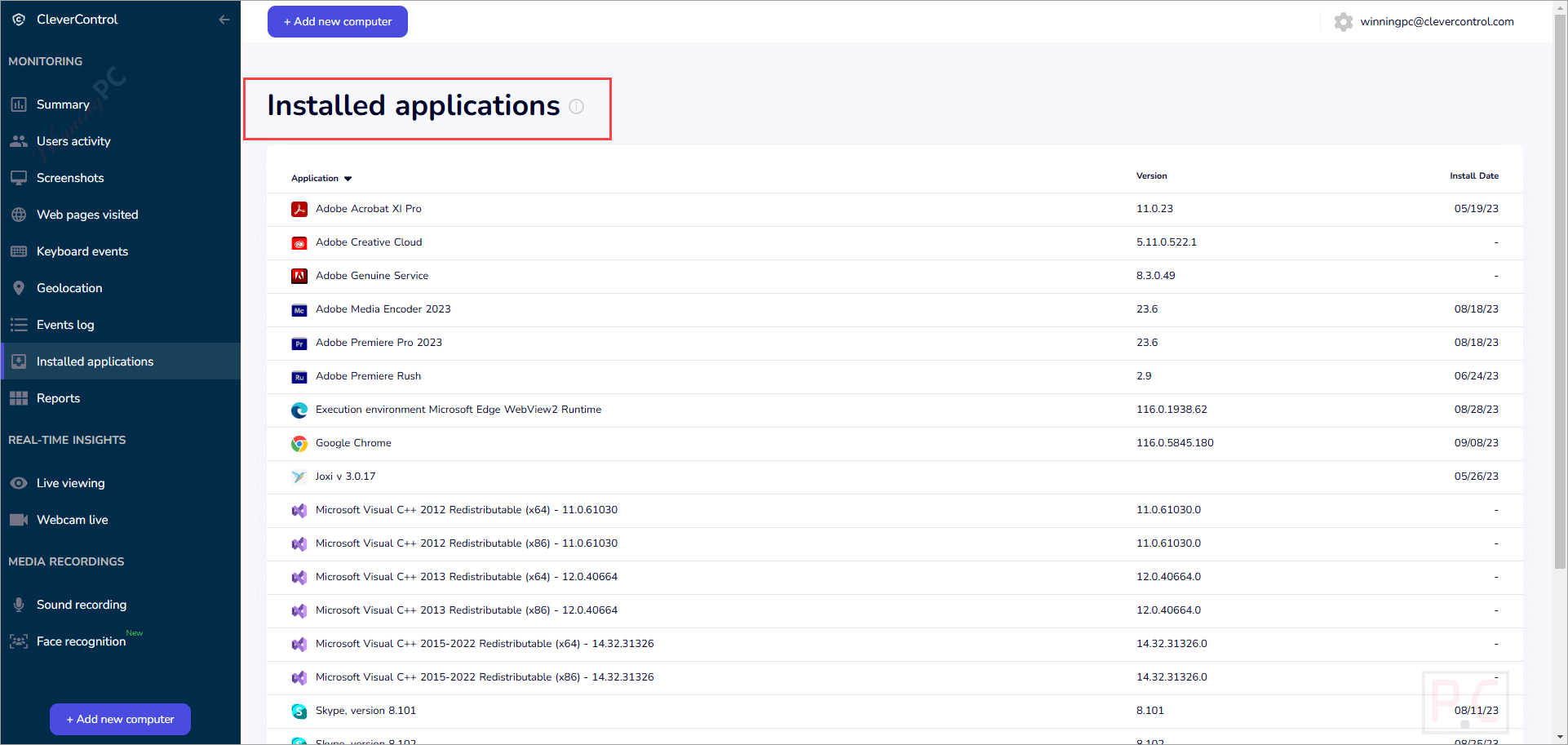Viewport: 1568px width, 745px height.
Task: Click the Reports grid icon
Action: pos(19,398)
